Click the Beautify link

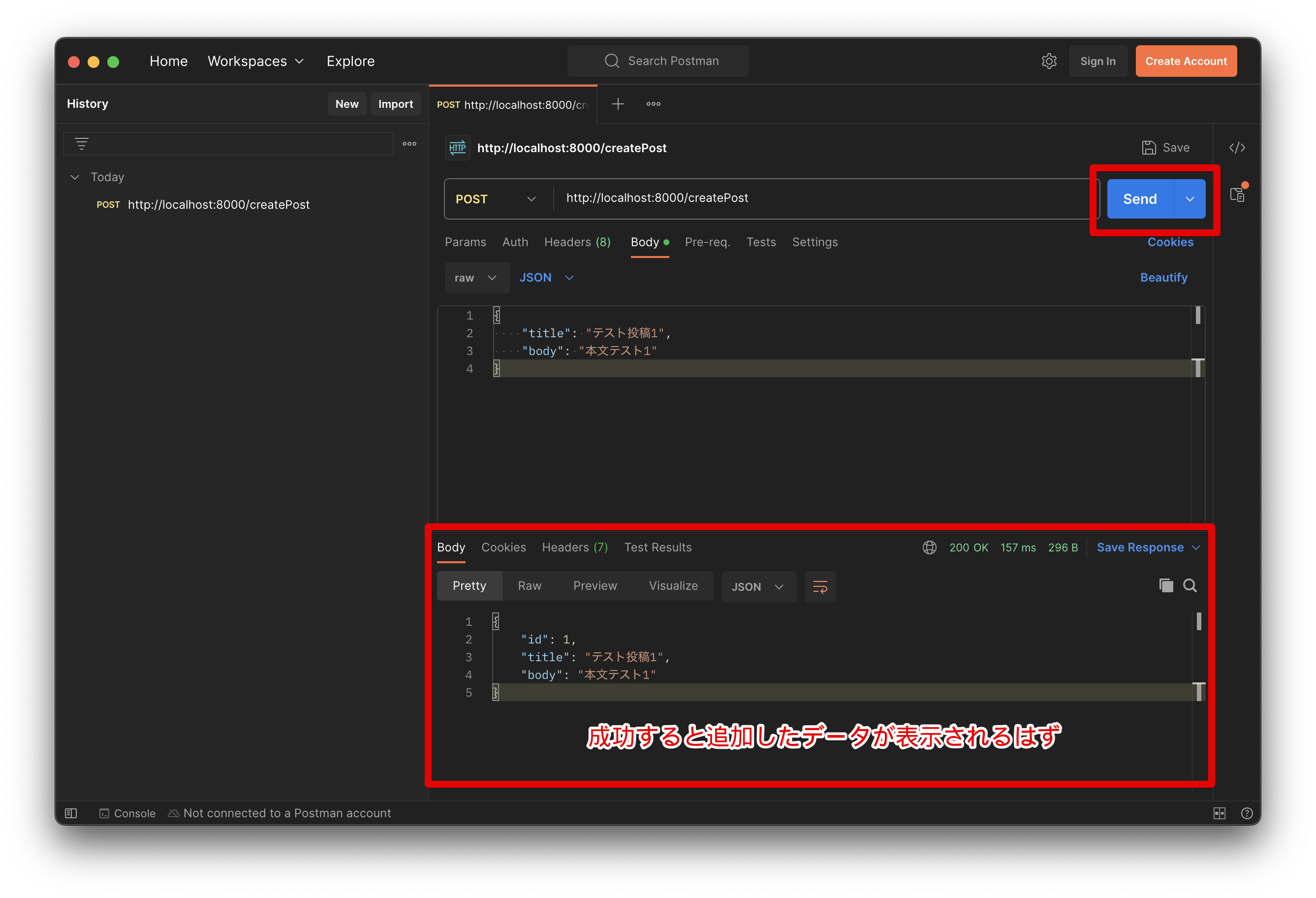click(x=1163, y=278)
